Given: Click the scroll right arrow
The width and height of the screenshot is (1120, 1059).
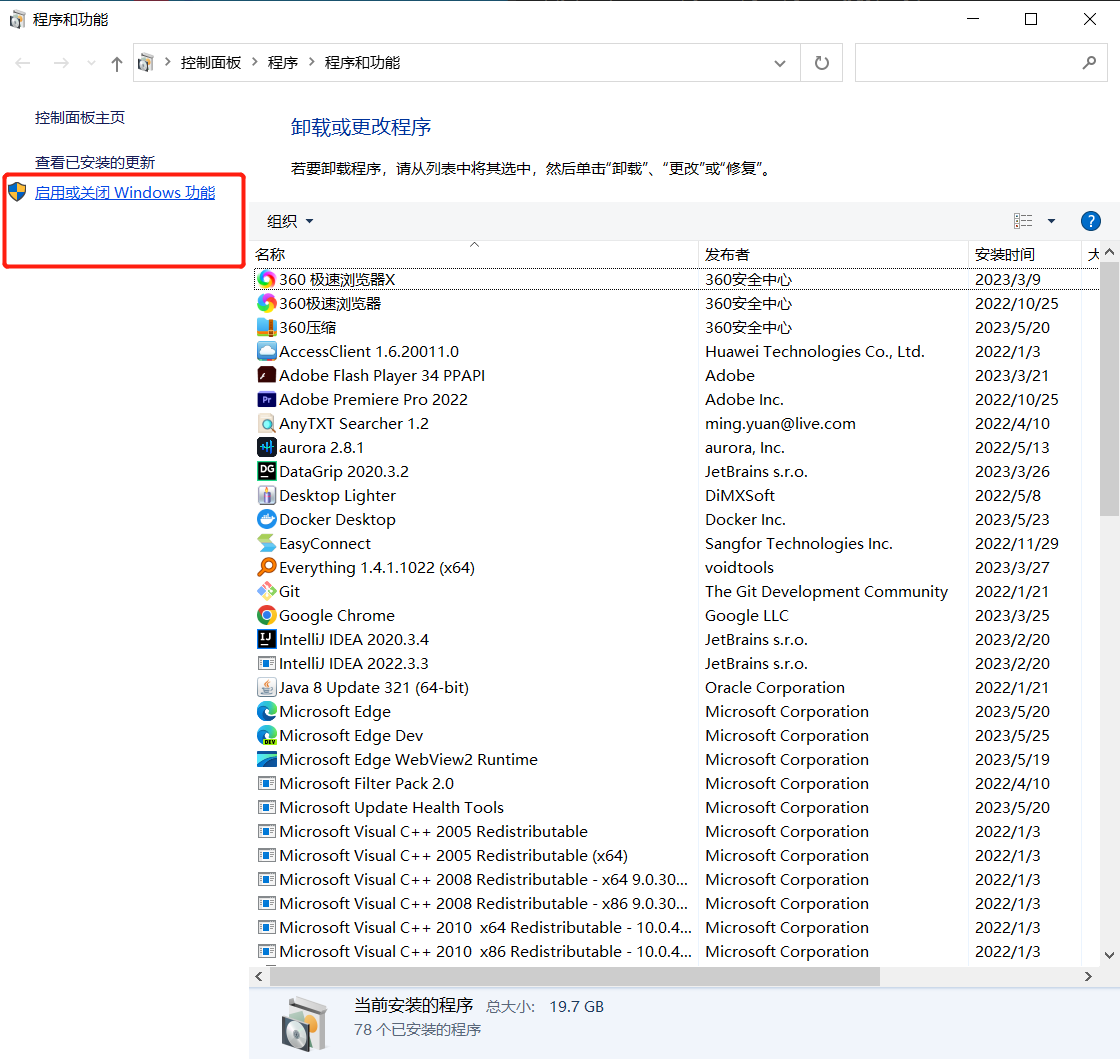Looking at the screenshot, I should [1088, 976].
